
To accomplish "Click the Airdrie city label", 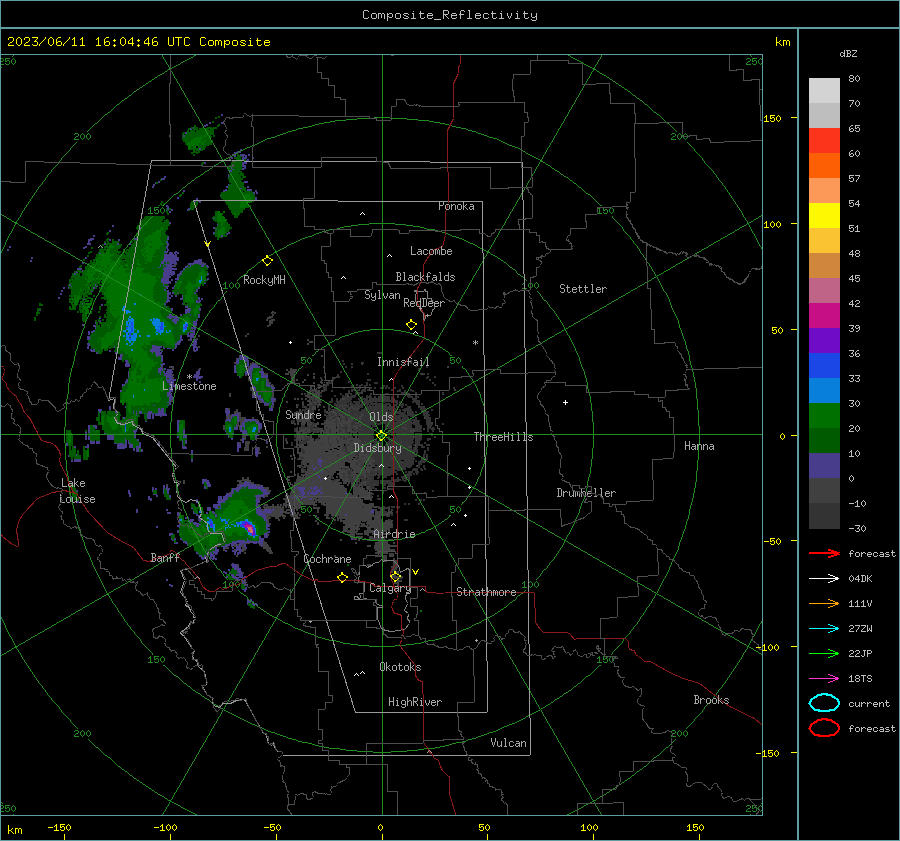I will pos(394,534).
